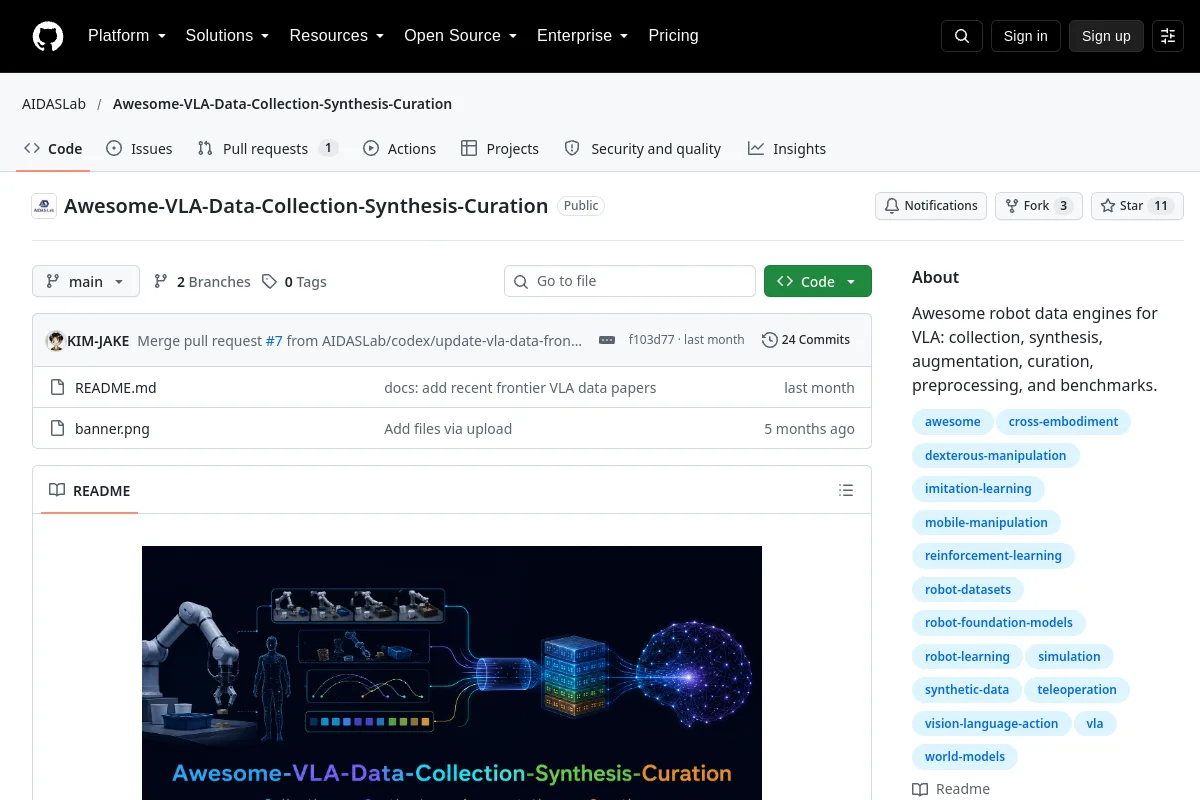Open the 'cross-embodiment' topic tag
The image size is (1200, 800).
click(1063, 422)
